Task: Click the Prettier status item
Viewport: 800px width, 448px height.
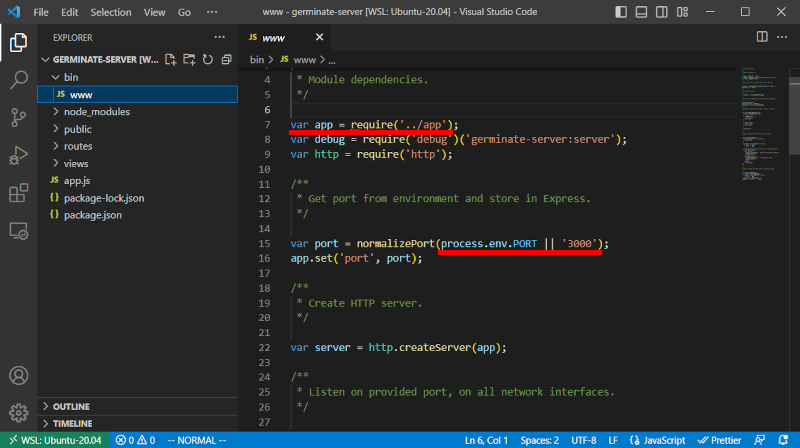Action: point(719,440)
